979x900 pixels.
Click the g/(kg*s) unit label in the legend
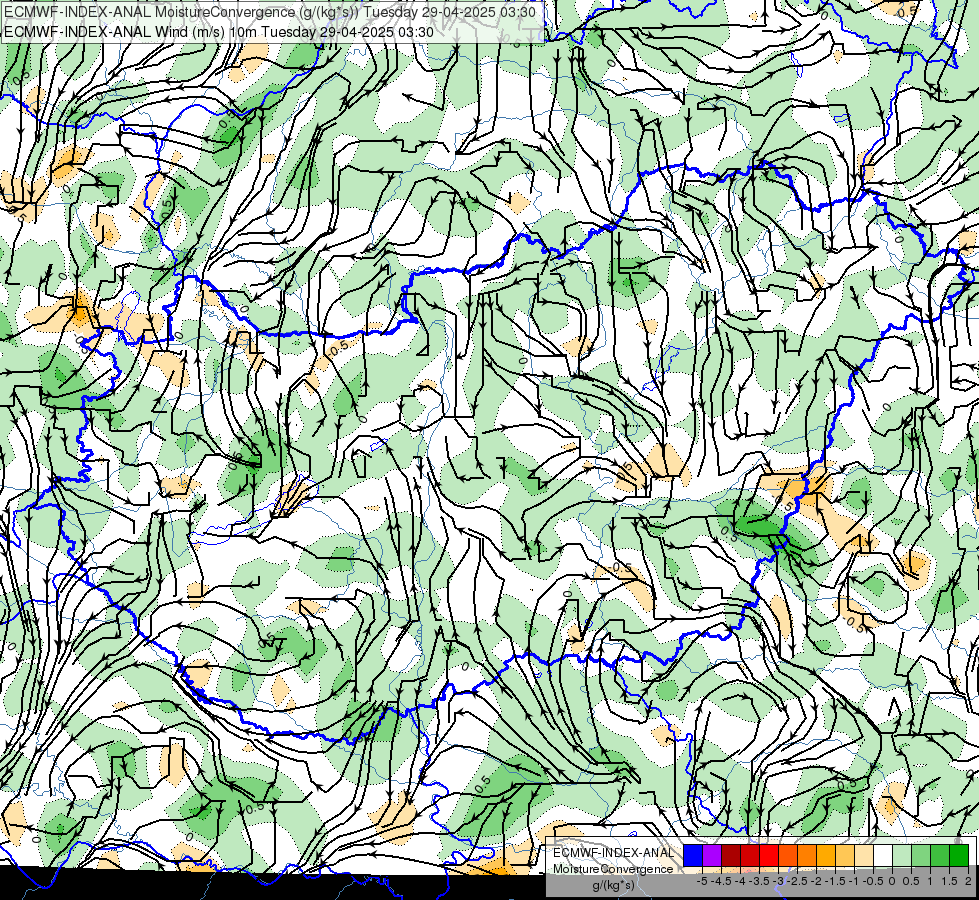tap(613, 886)
